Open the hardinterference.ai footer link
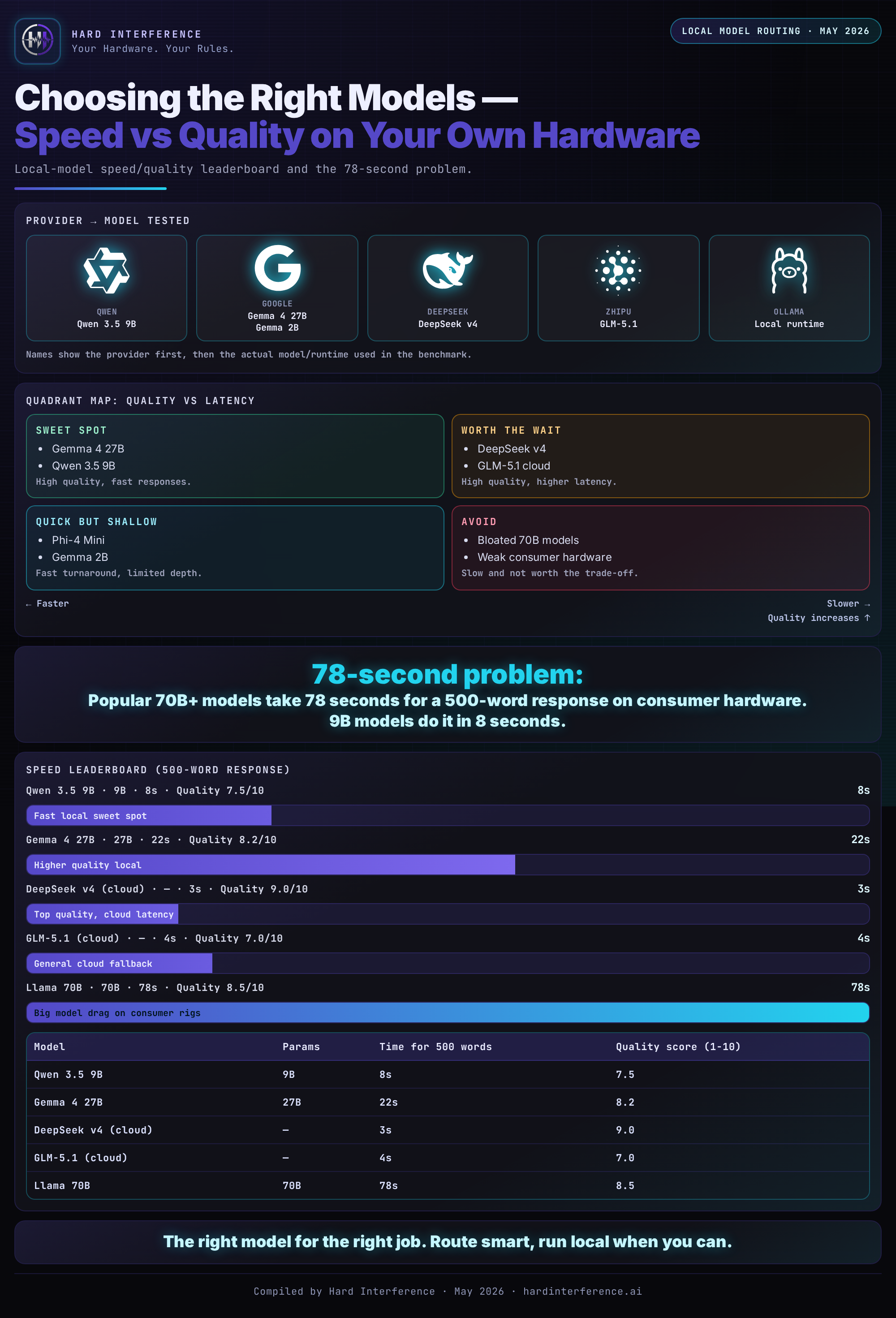Viewport: 896px width, 1318px height. point(582,1292)
